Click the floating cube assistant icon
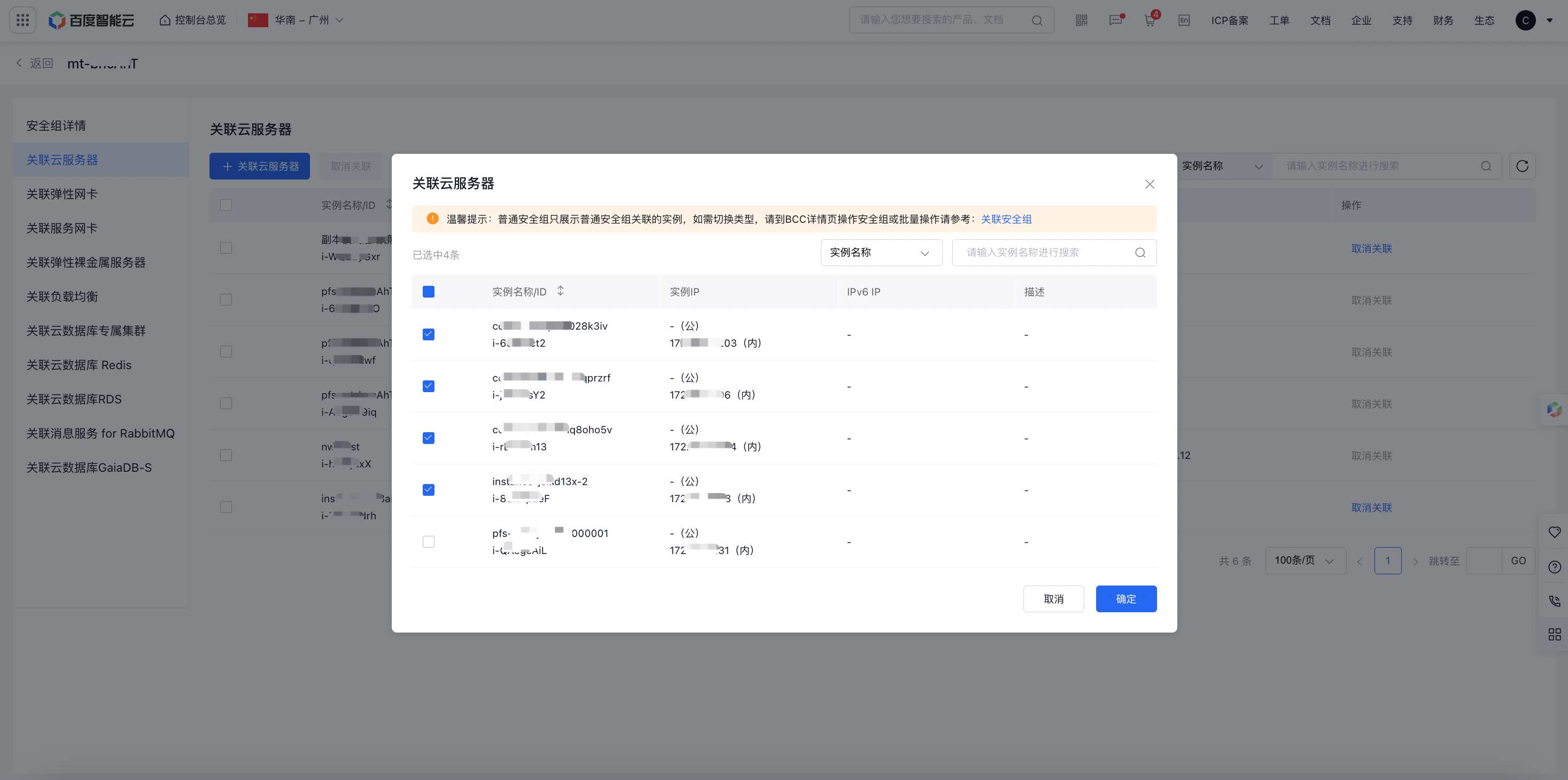This screenshot has height=780, width=1568. click(1555, 409)
